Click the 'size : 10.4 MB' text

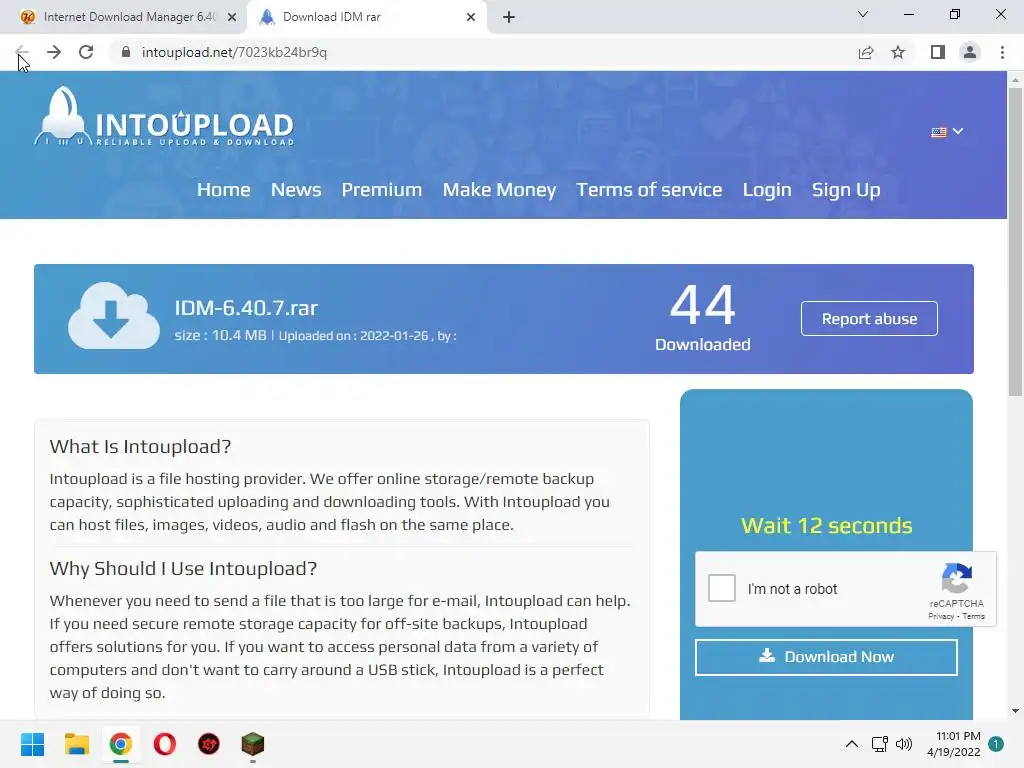[220, 336]
